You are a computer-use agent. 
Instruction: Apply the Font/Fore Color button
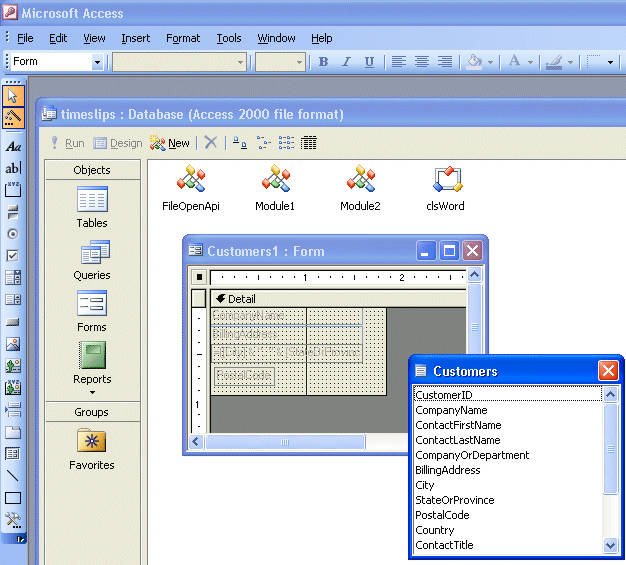[x=515, y=62]
